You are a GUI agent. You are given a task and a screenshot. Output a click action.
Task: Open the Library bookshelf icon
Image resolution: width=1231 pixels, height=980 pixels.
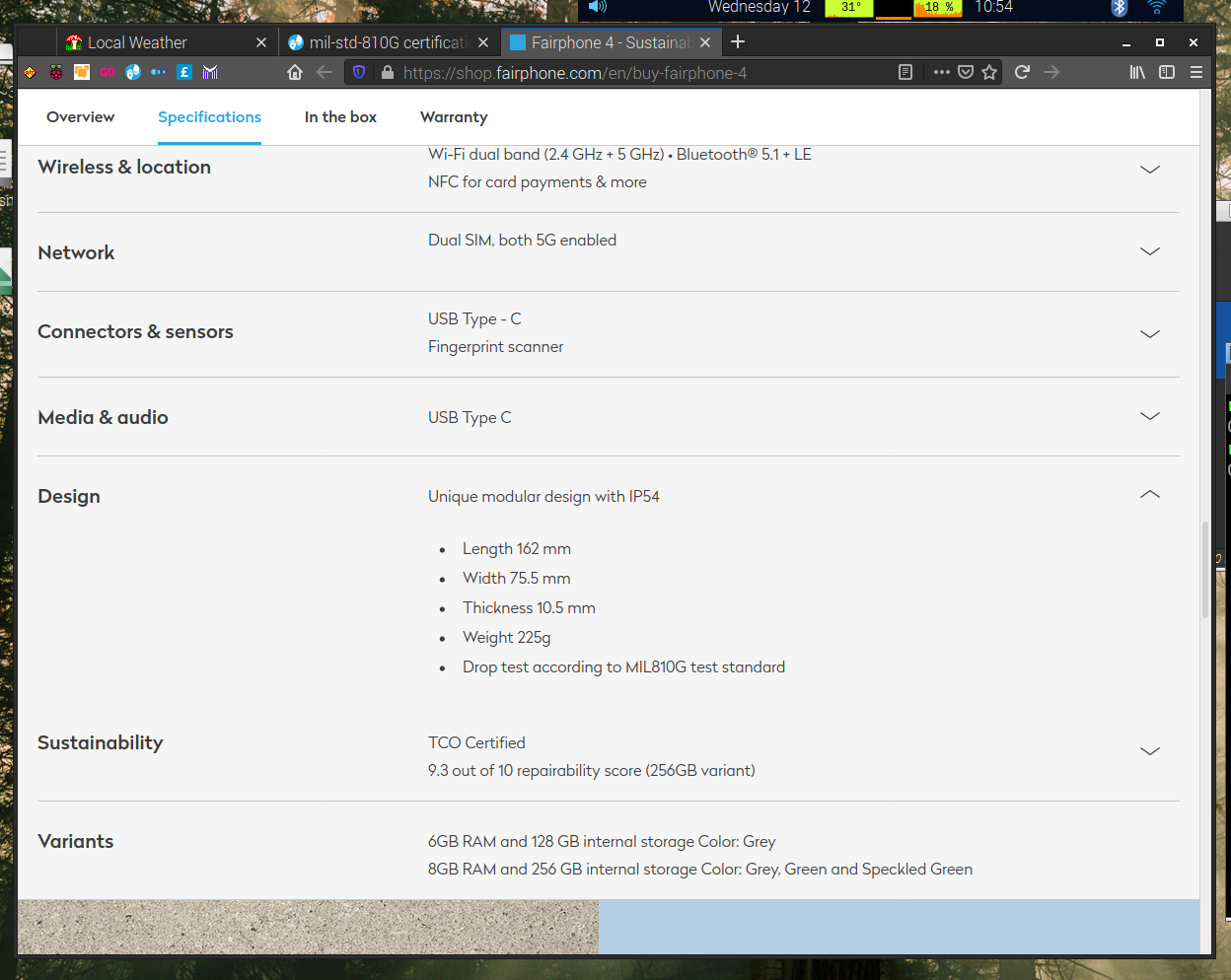point(1137,72)
